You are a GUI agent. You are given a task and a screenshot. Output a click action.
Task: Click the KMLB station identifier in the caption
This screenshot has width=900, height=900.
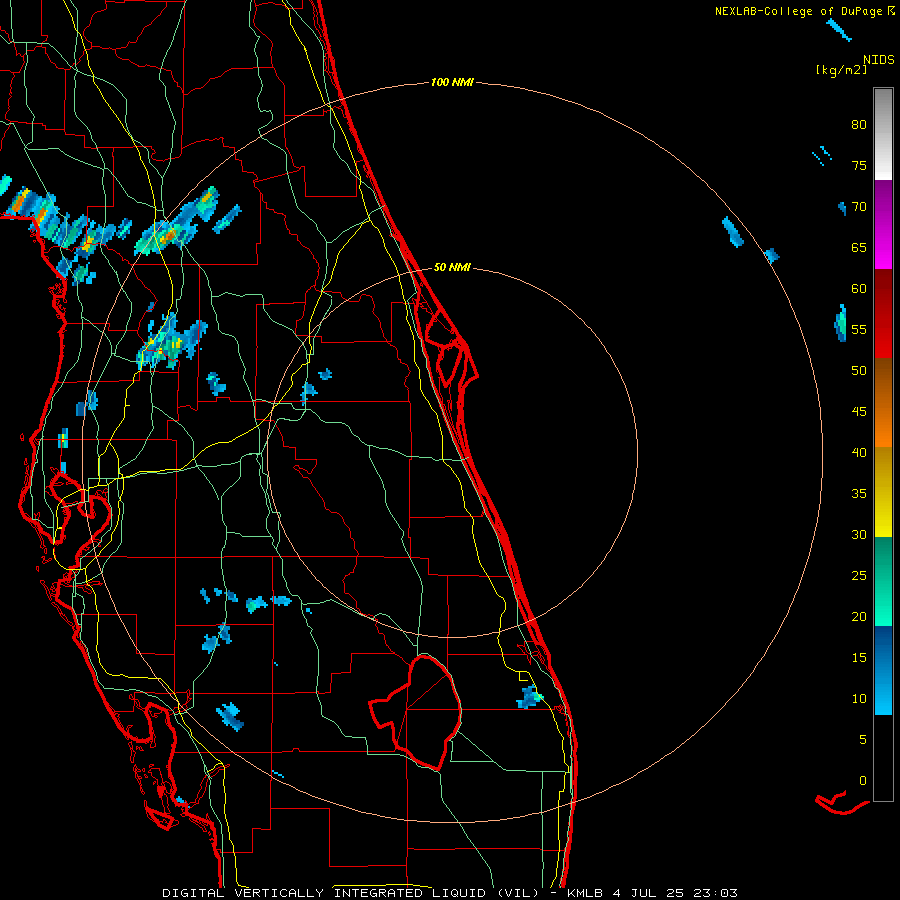585,893
